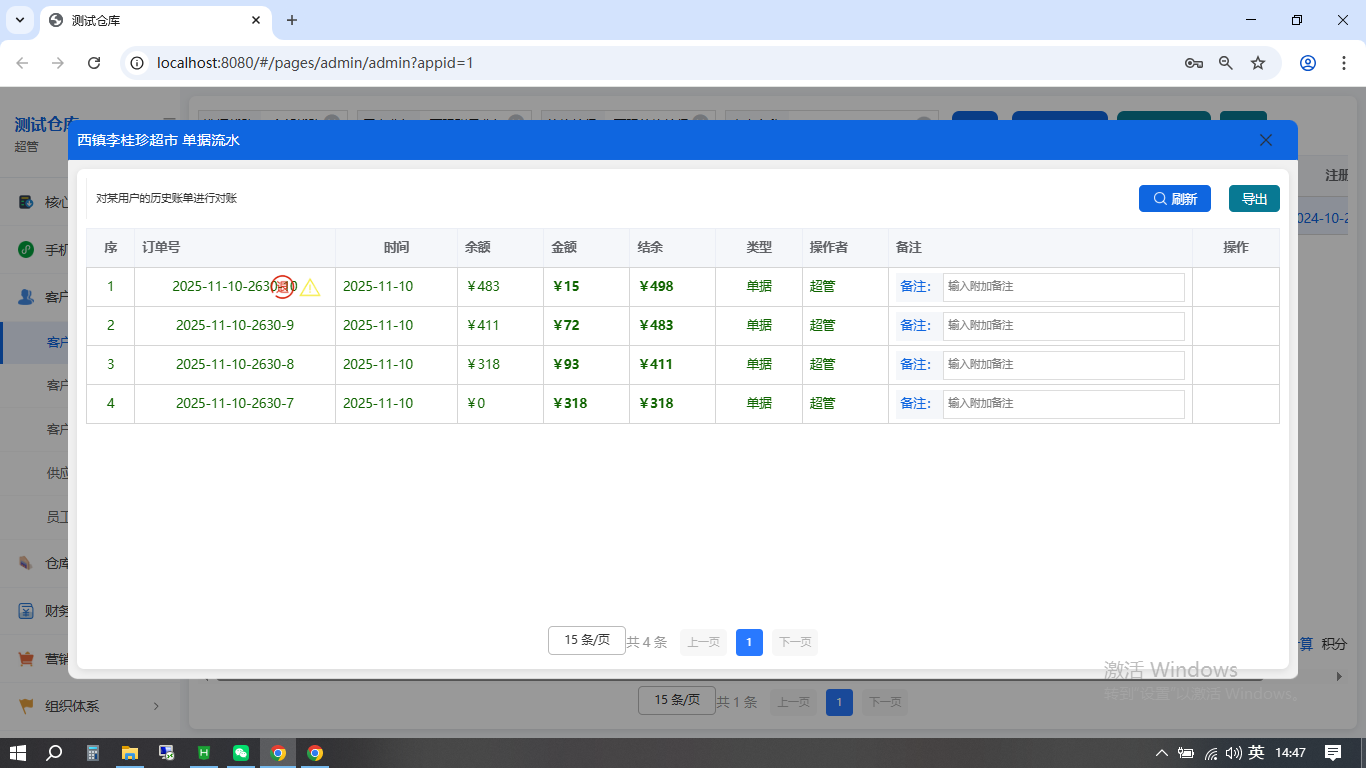
Task: Open order link 2025-11-10-2630-8
Action: pyautogui.click(x=235, y=365)
